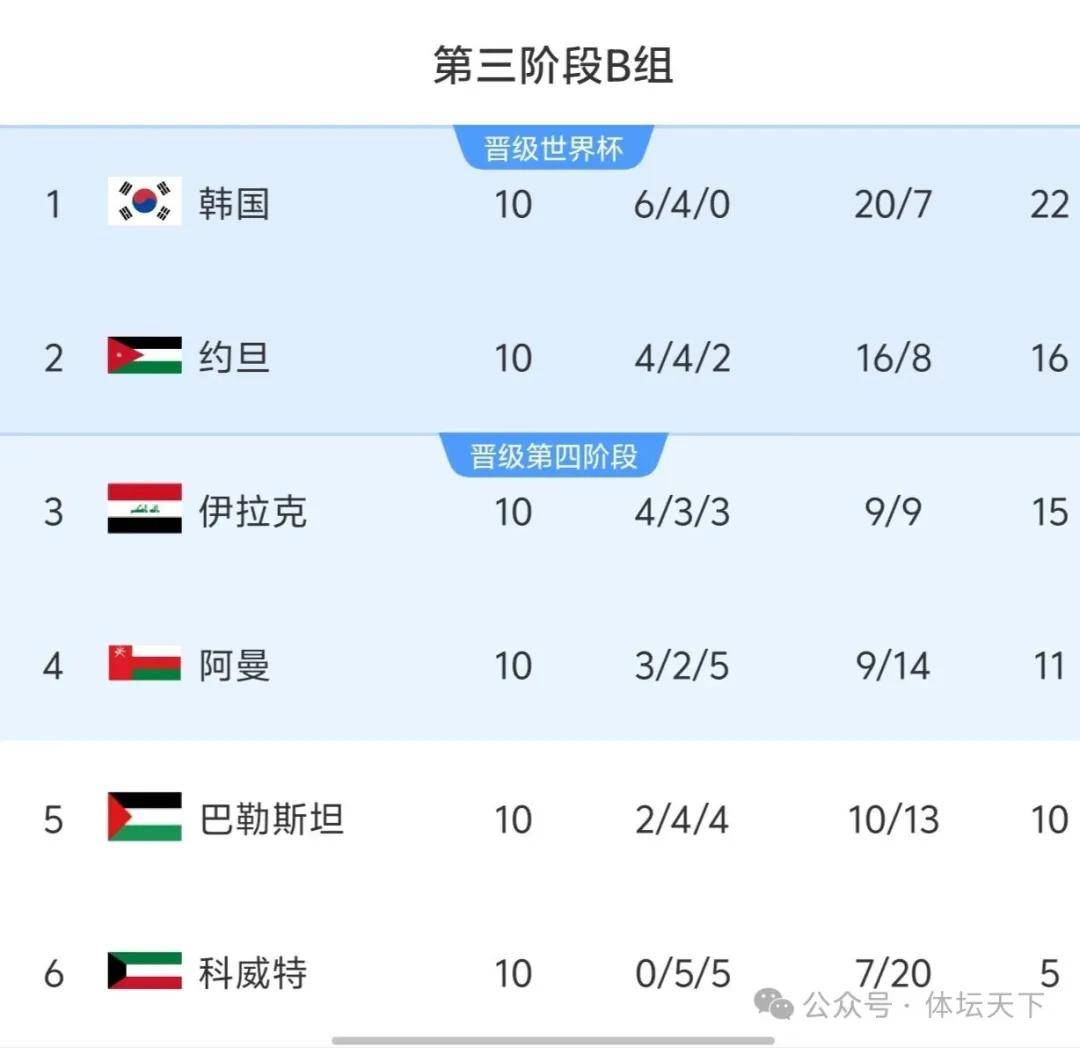Click the Jordan flag icon
This screenshot has width=1080, height=1048.
(145, 356)
